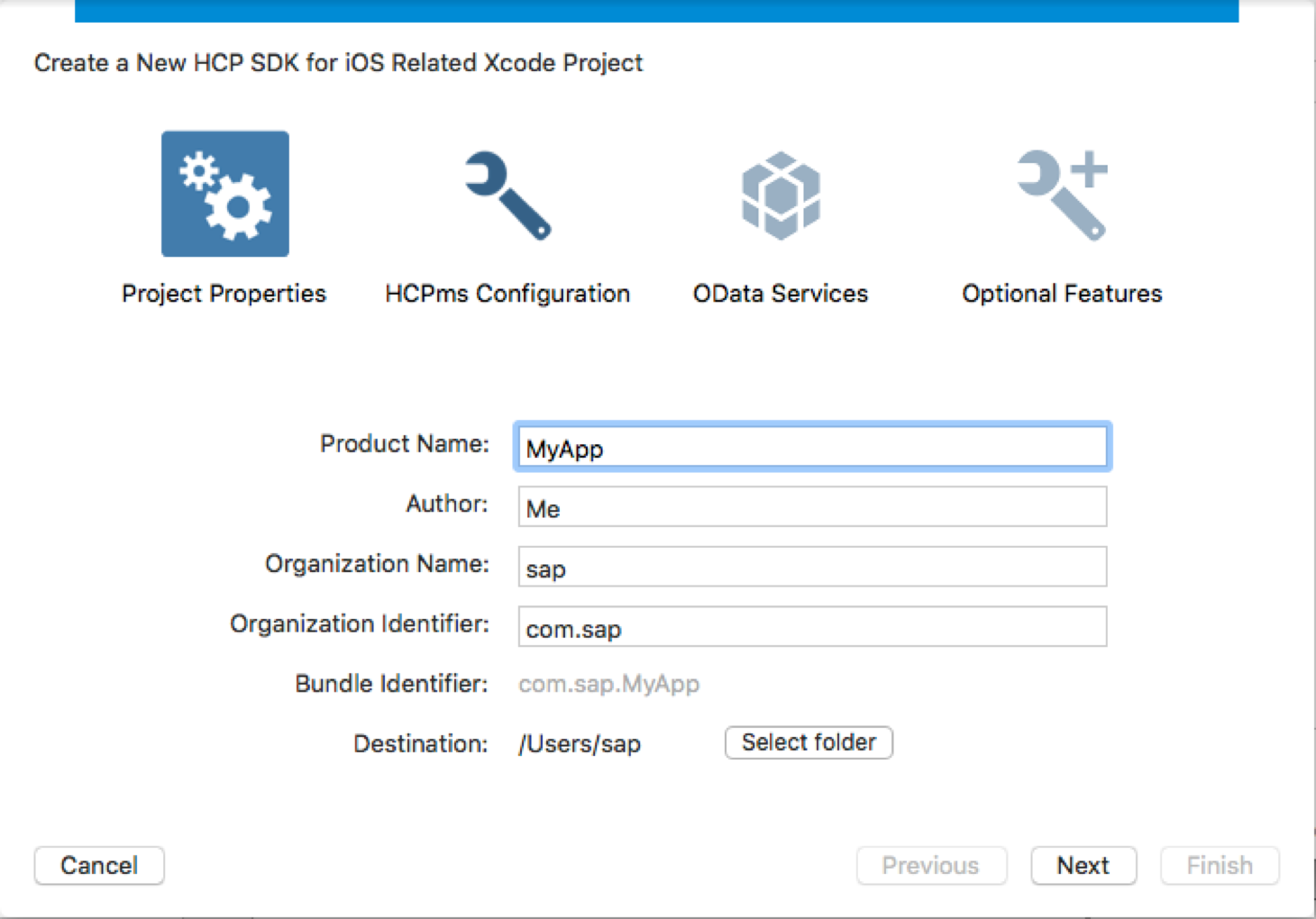Image resolution: width=1316 pixels, height=919 pixels.
Task: Select the Project Properties step label
Action: pyautogui.click(x=224, y=294)
